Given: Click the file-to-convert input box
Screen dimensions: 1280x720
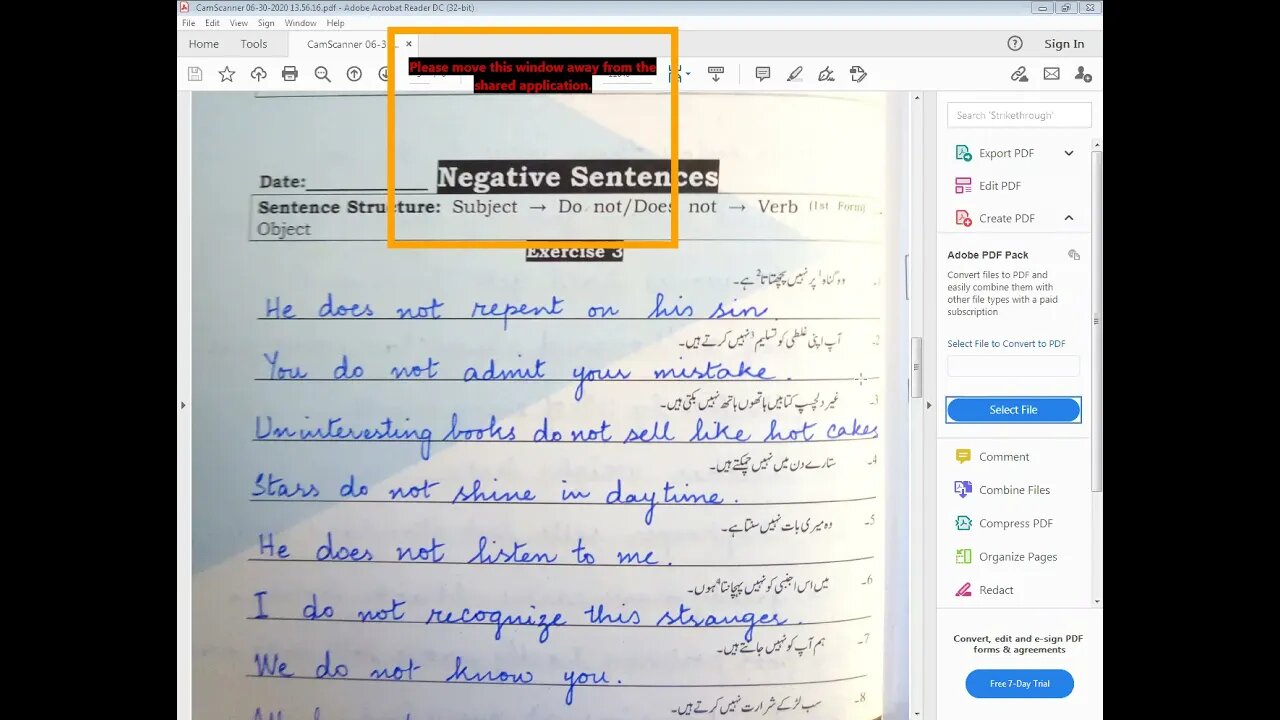Looking at the screenshot, I should point(1013,366).
